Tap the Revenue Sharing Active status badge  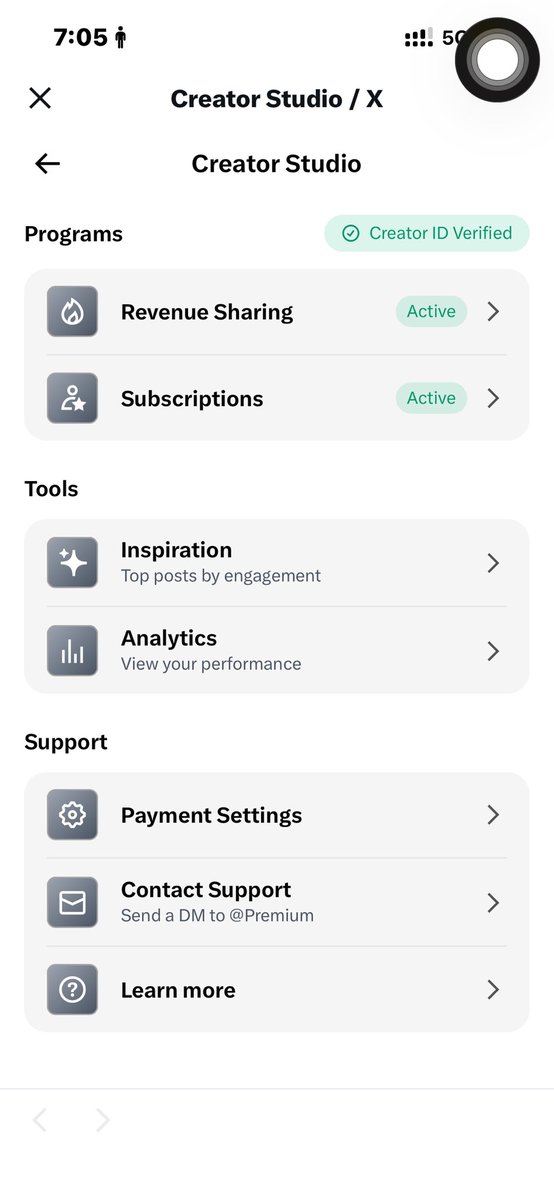431,311
